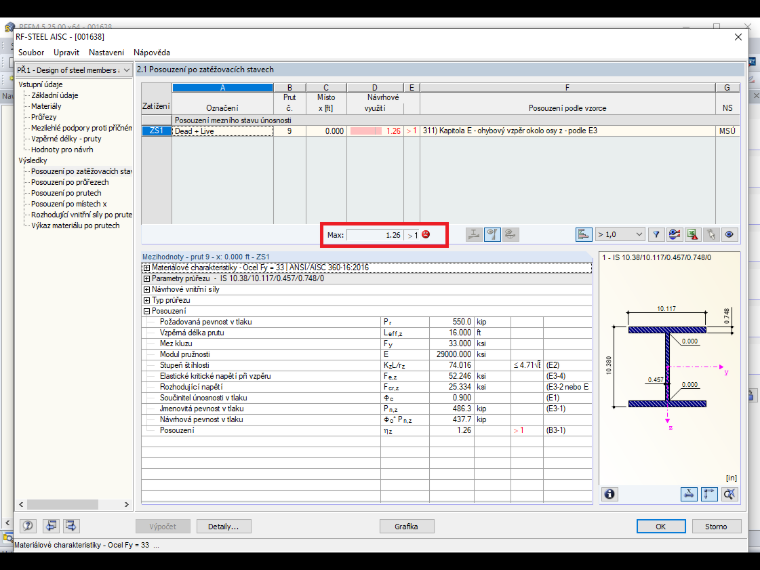Click navigator horizontal scrollbar left arrow
This screenshot has height=570, width=760.
[21, 505]
